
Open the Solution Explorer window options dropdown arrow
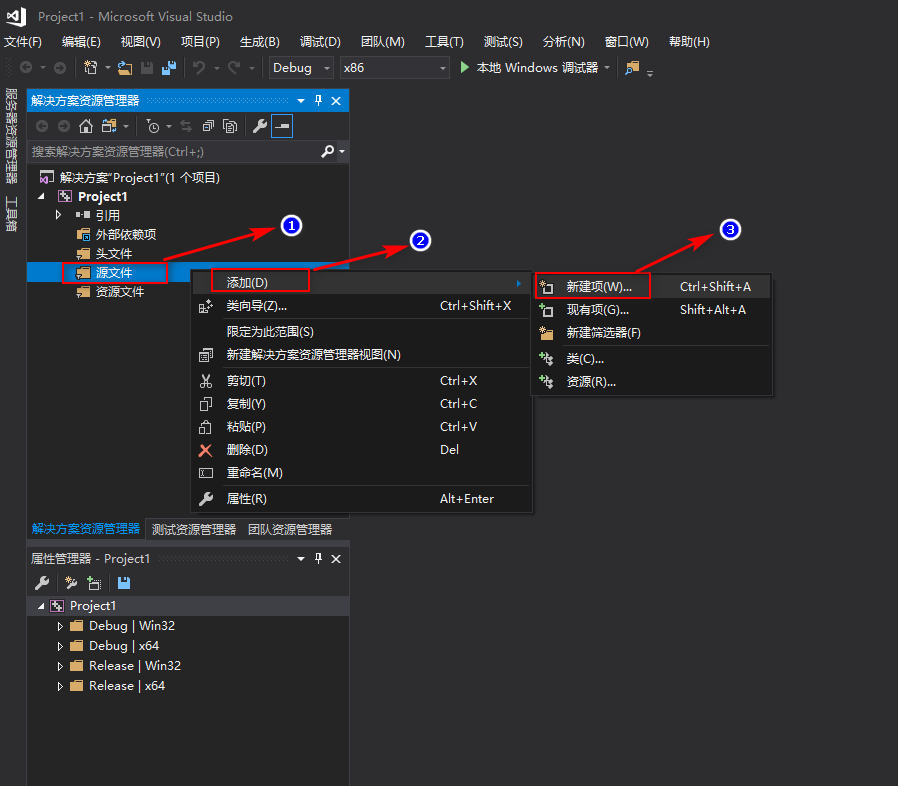[301, 101]
